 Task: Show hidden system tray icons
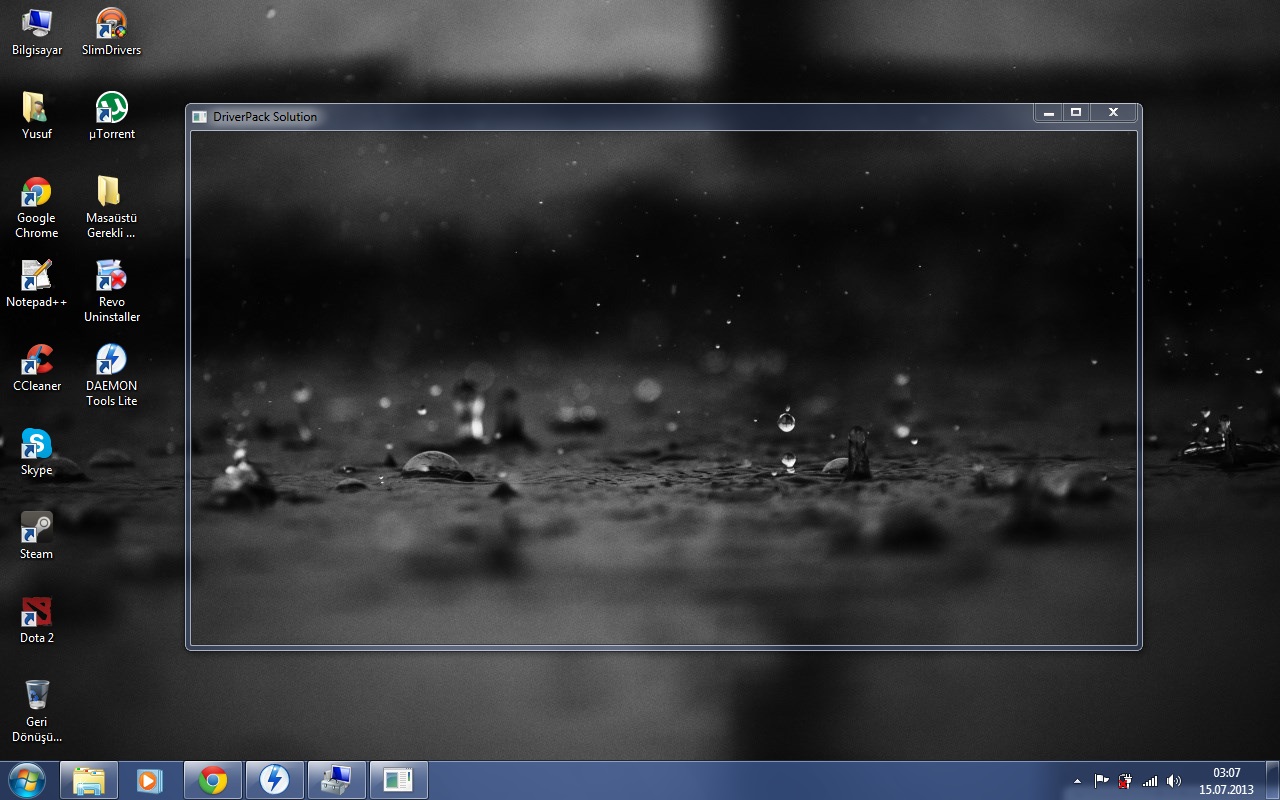tap(1077, 781)
